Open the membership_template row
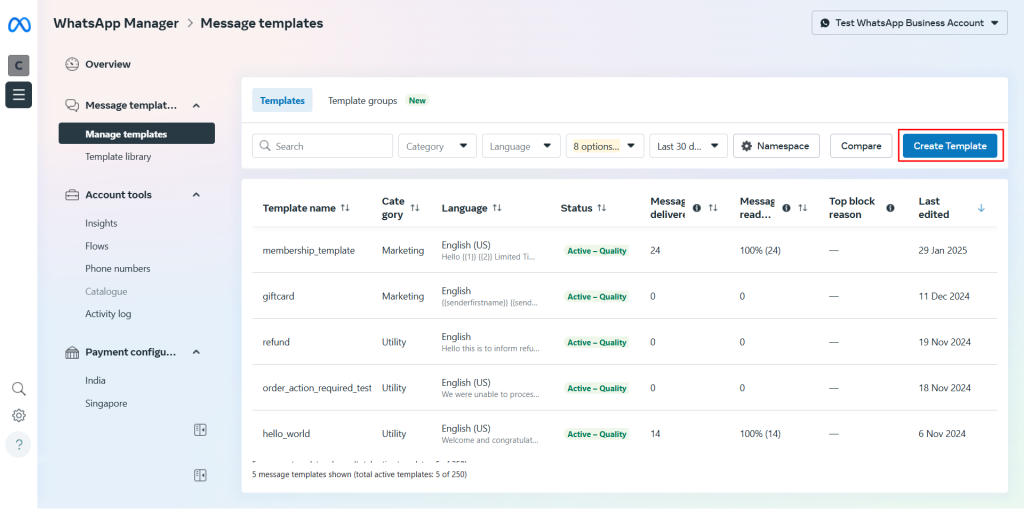1024x509 pixels. click(x=625, y=250)
